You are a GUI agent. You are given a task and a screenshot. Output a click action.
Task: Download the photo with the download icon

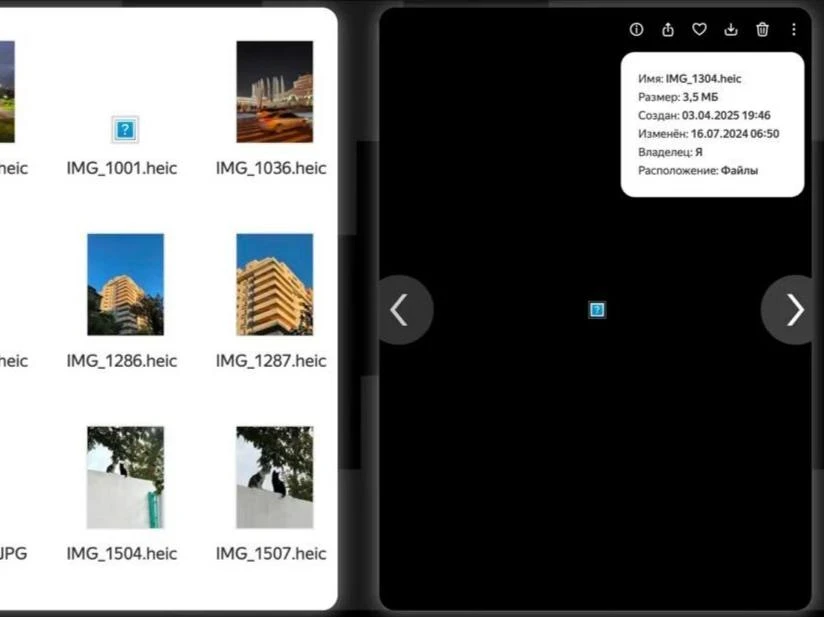pyautogui.click(x=731, y=29)
